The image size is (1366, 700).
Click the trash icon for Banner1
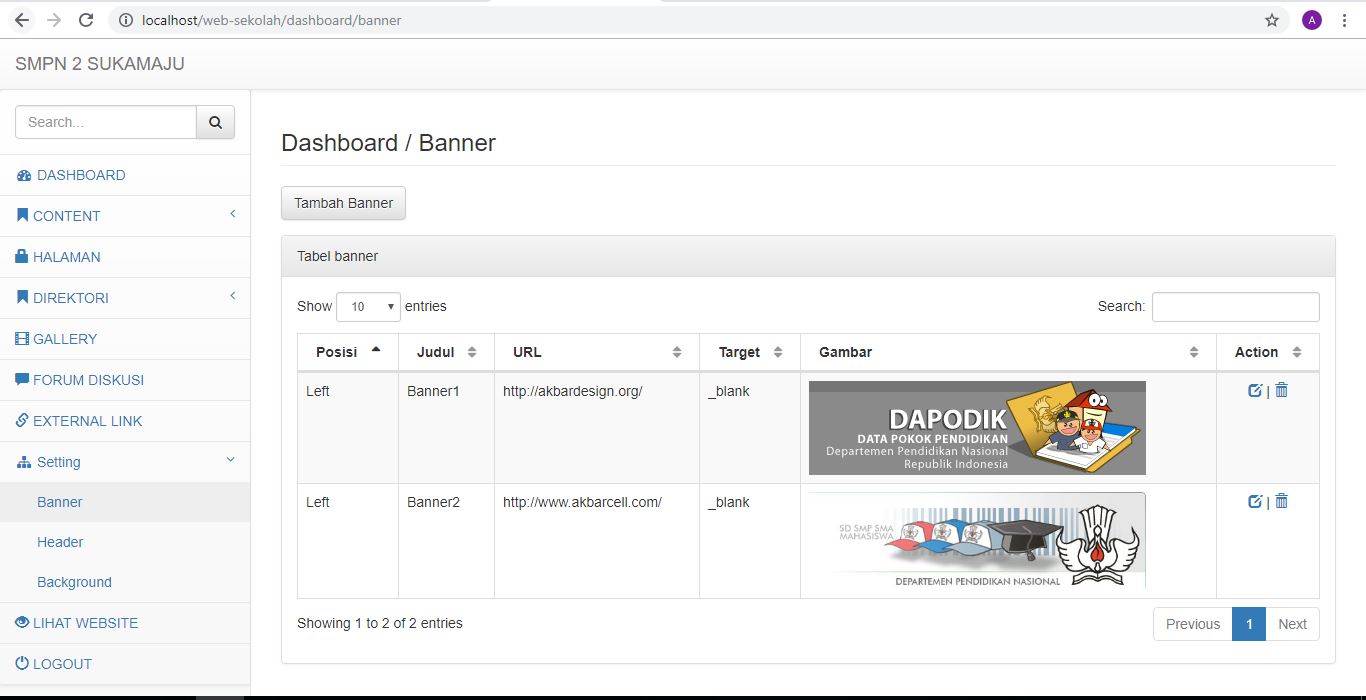coord(1281,391)
